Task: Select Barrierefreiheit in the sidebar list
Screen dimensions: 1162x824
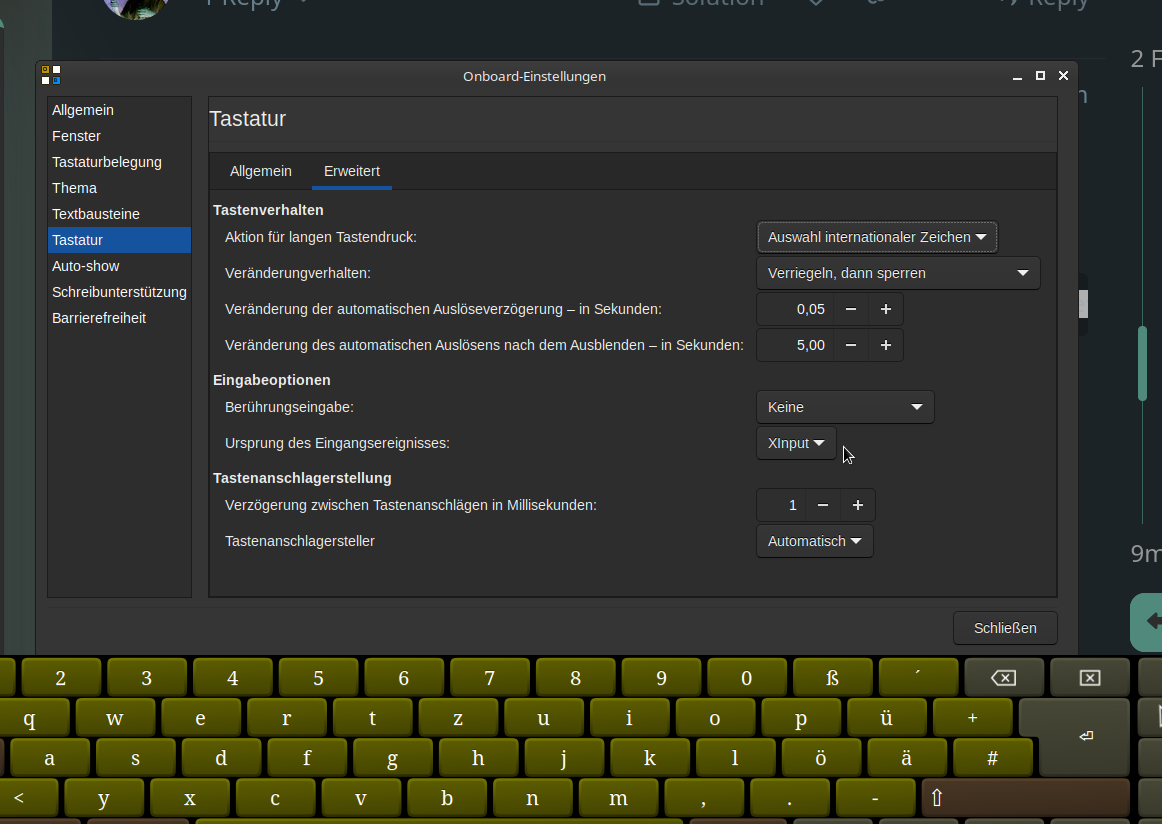Action: pos(99,318)
